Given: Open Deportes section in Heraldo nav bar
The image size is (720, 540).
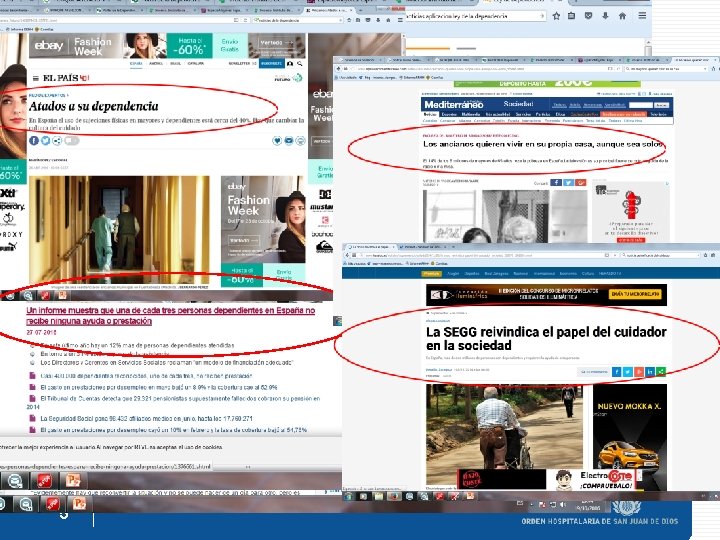Looking at the screenshot, I should coord(472,273).
